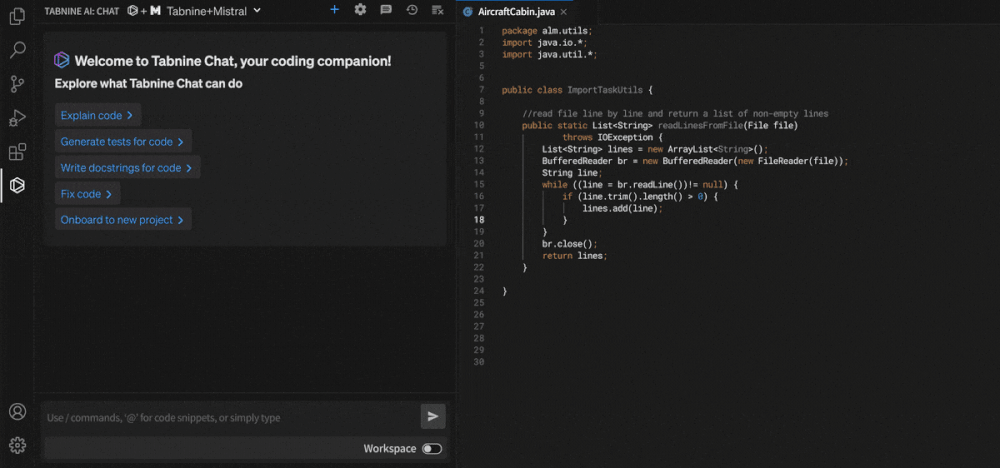1000x468 pixels.
Task: Select Write docstrings for code
Action: coord(127,168)
